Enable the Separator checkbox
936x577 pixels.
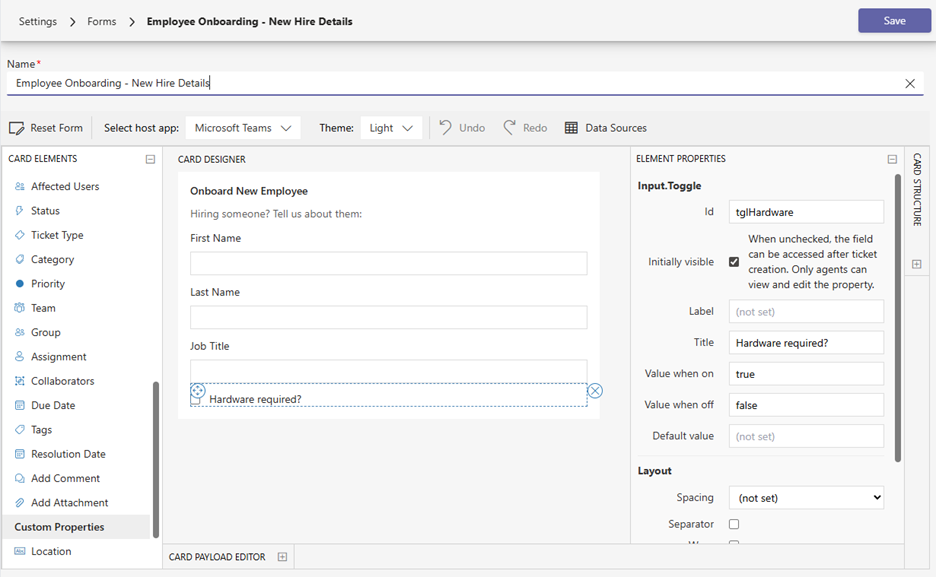734,524
